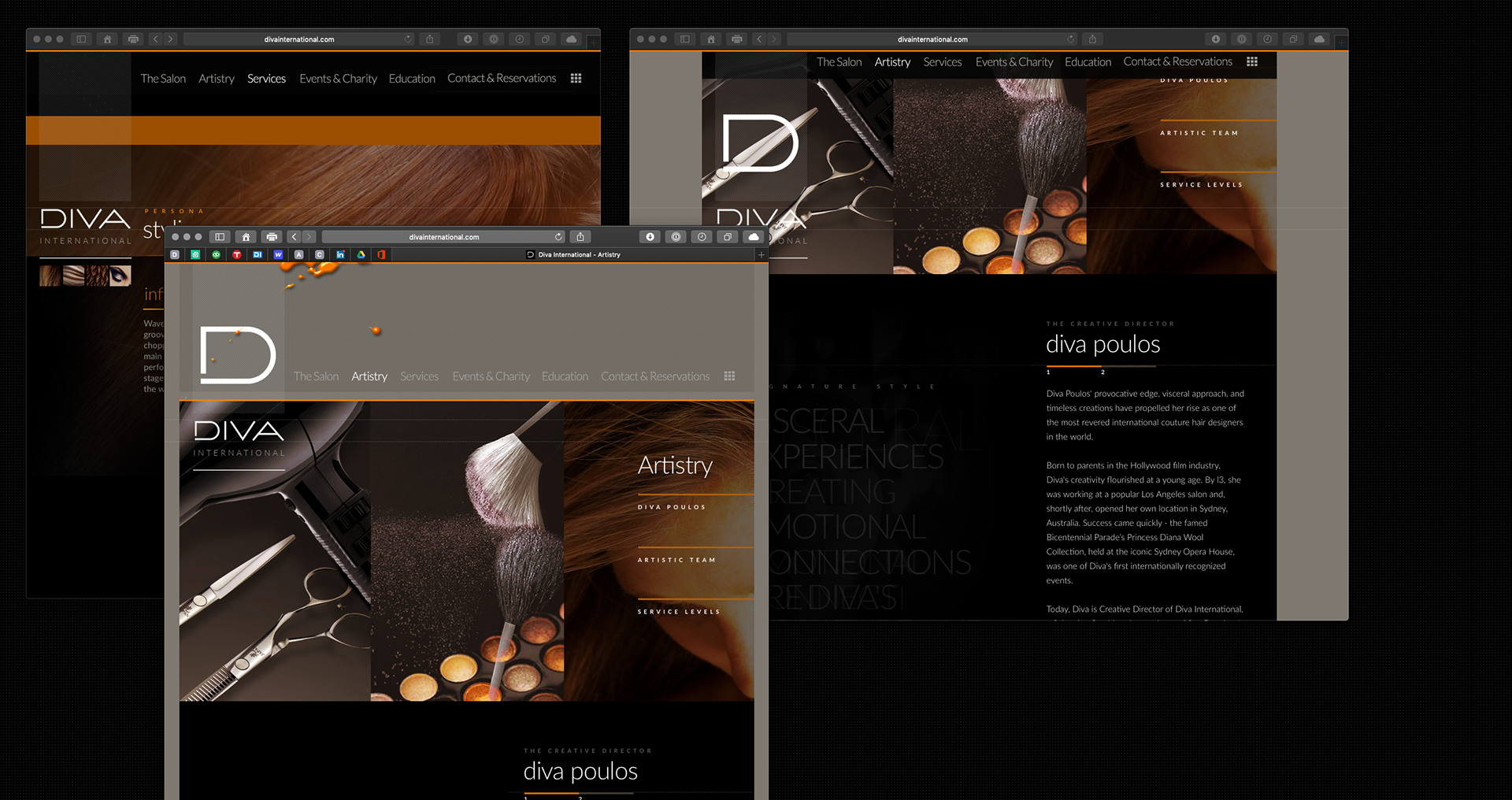
Task: Open grid menu icon in front window nav
Action: (x=730, y=376)
